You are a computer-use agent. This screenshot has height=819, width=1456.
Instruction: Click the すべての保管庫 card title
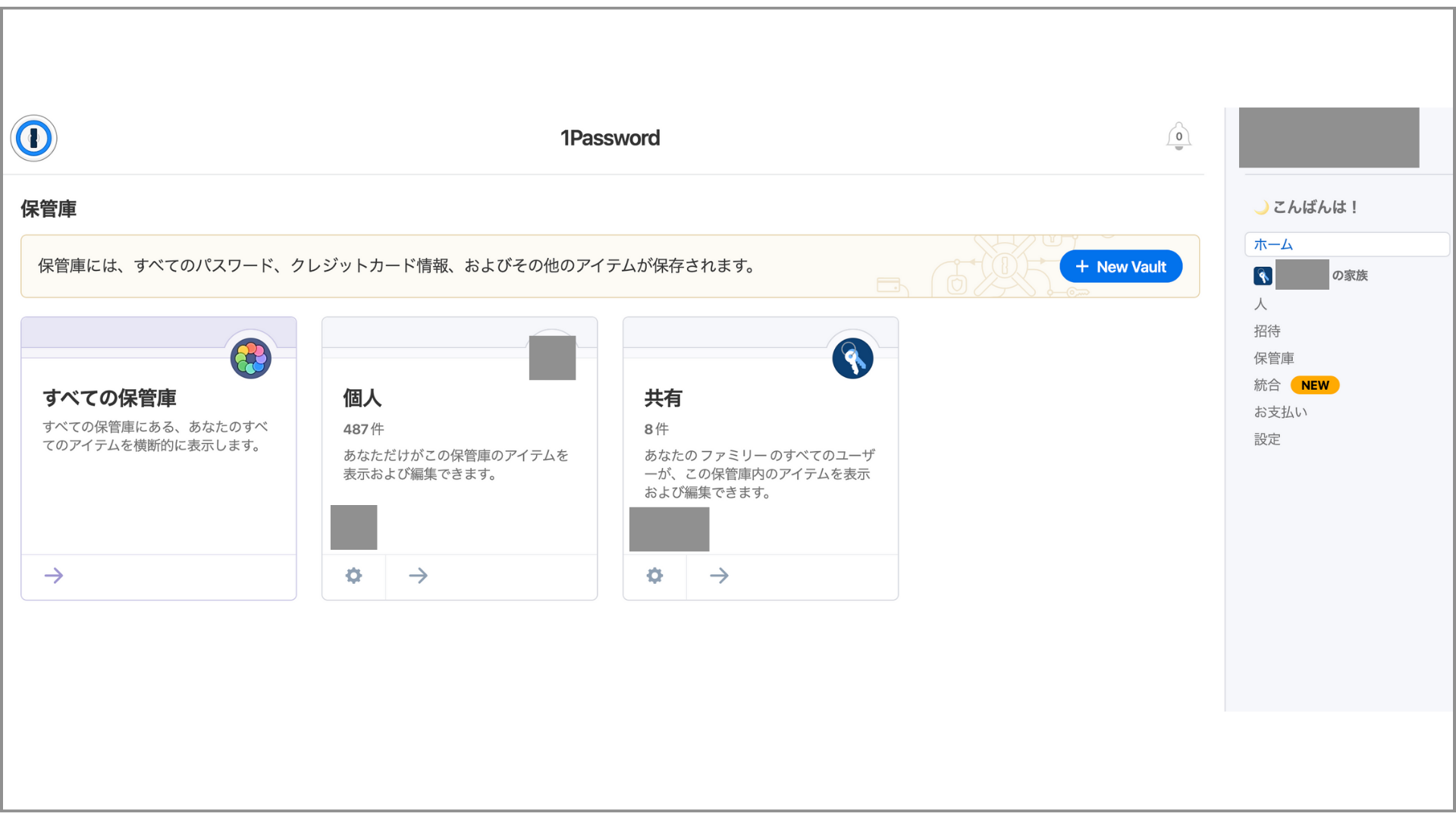coord(110,398)
